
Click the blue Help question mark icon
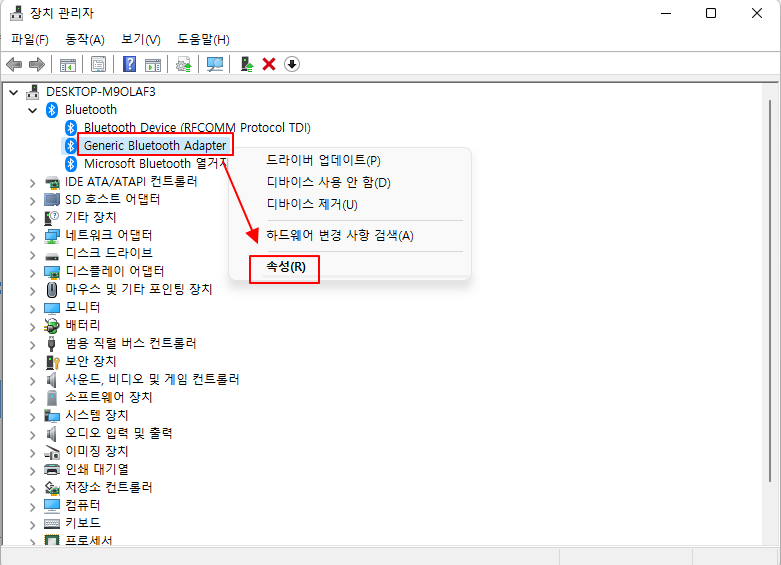(x=130, y=64)
